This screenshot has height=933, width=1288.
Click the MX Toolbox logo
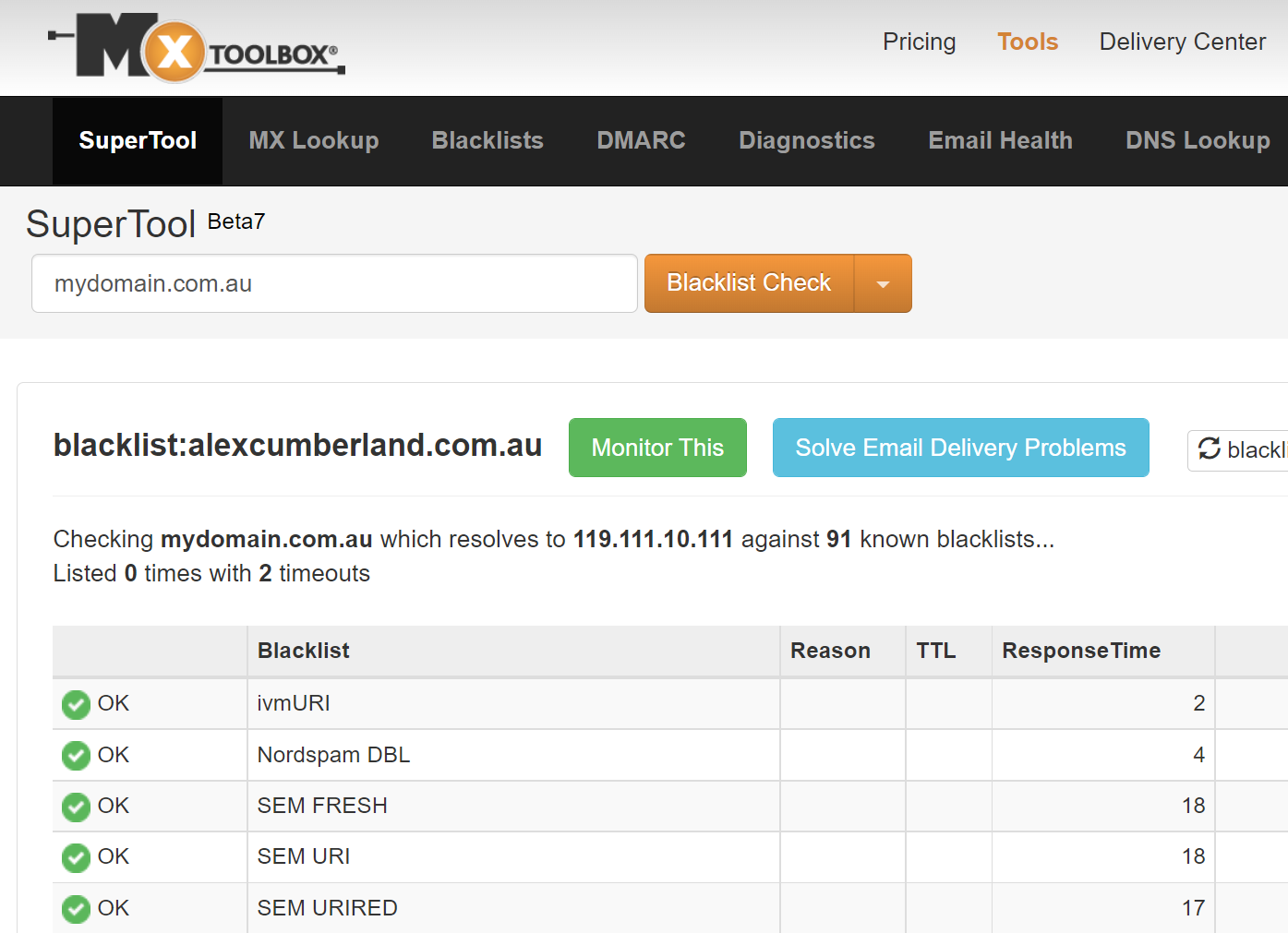[x=197, y=46]
